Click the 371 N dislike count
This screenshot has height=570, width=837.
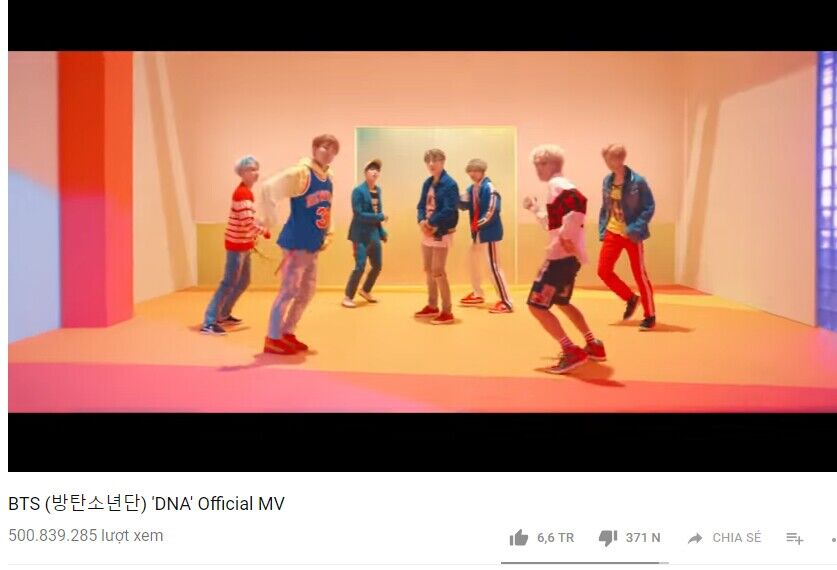[x=643, y=537]
